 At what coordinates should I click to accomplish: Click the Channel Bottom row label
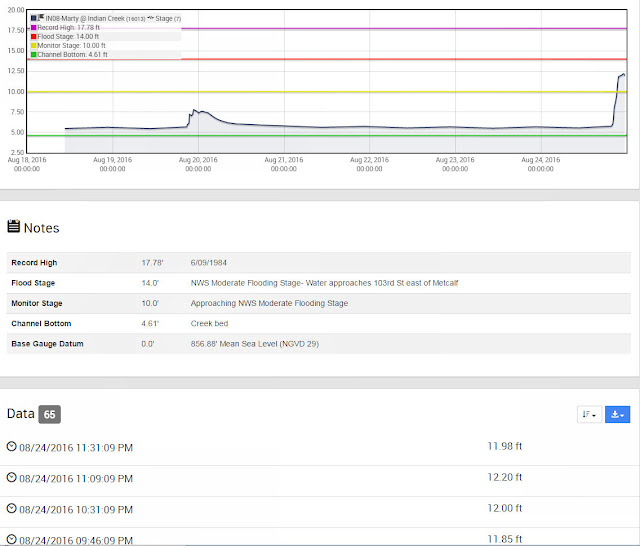pos(41,324)
